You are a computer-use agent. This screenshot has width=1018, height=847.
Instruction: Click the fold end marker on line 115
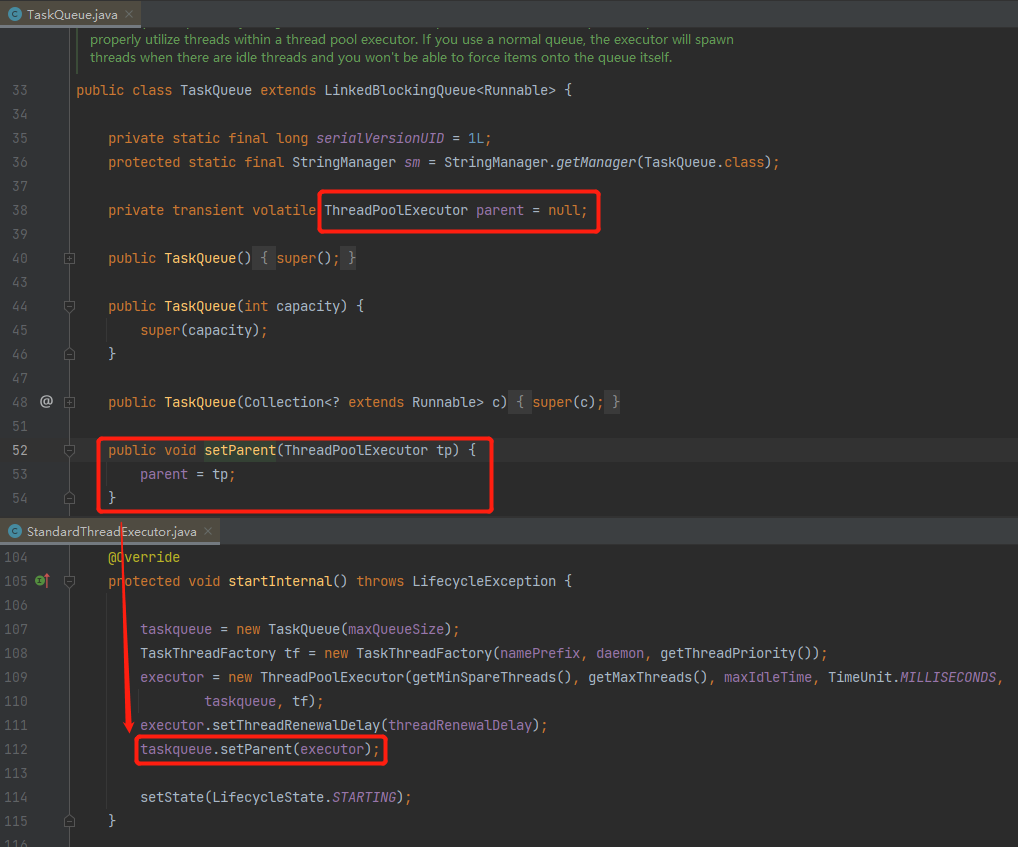pos(69,821)
